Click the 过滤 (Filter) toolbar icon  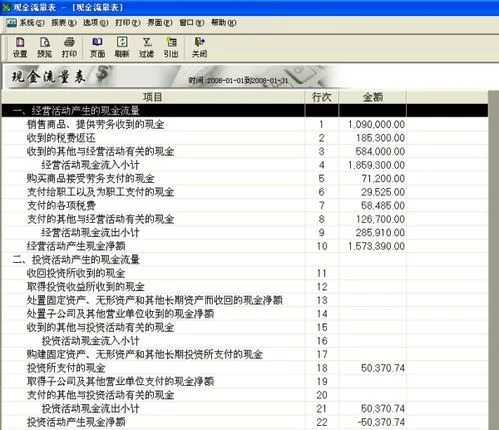(x=147, y=47)
